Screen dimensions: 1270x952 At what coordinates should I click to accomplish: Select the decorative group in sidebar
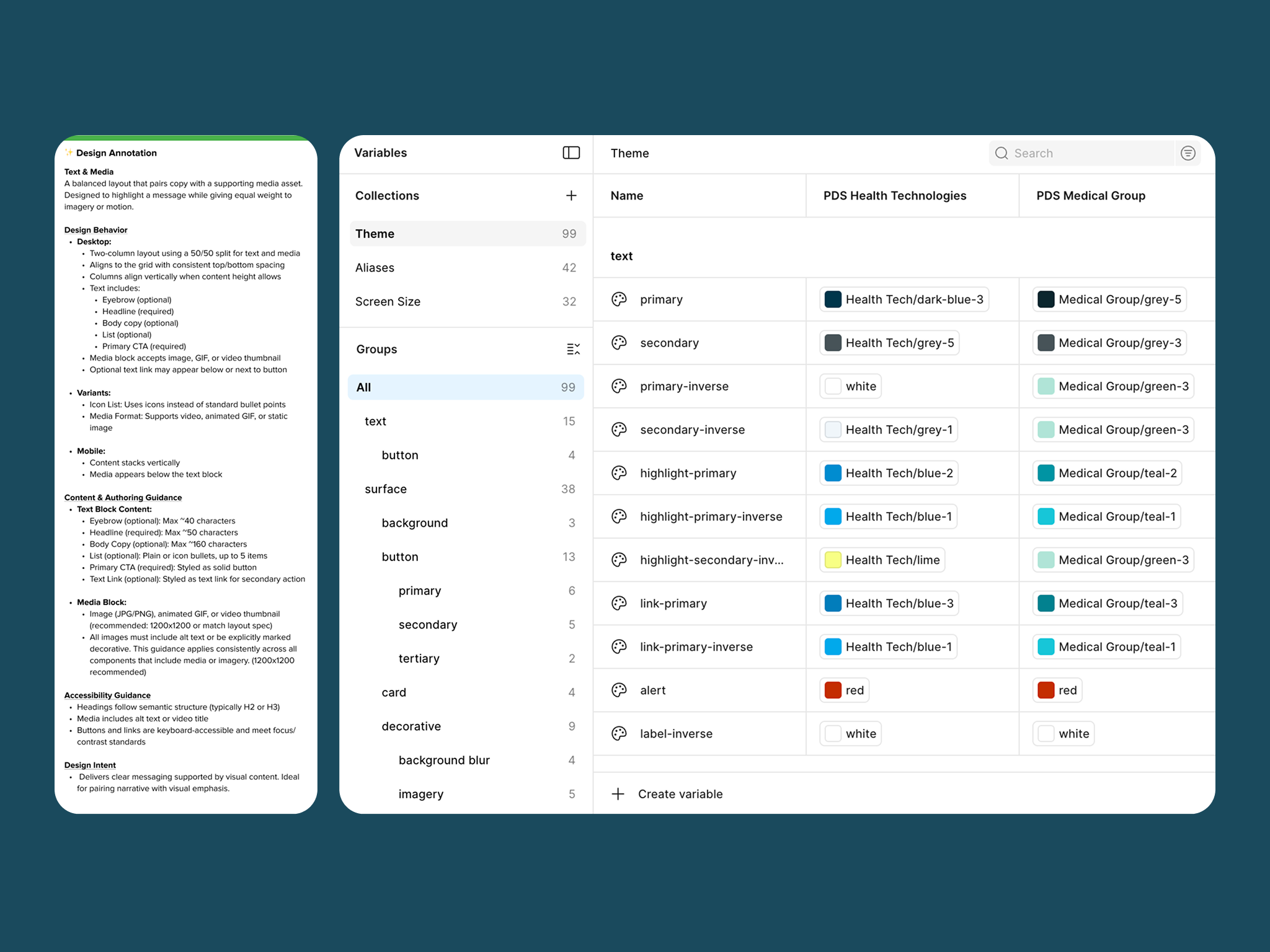pyautogui.click(x=411, y=726)
